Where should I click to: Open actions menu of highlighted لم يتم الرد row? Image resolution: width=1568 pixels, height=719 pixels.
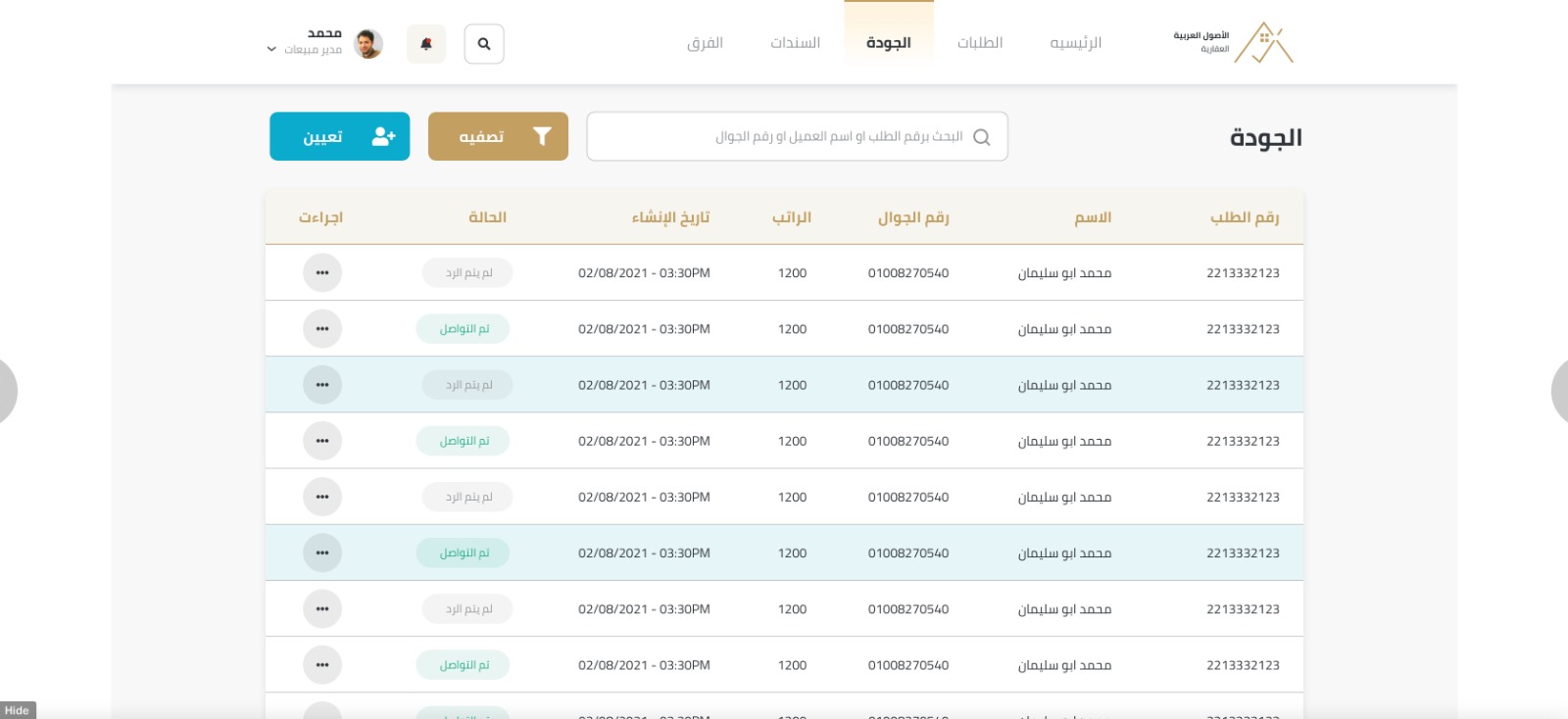coord(322,385)
